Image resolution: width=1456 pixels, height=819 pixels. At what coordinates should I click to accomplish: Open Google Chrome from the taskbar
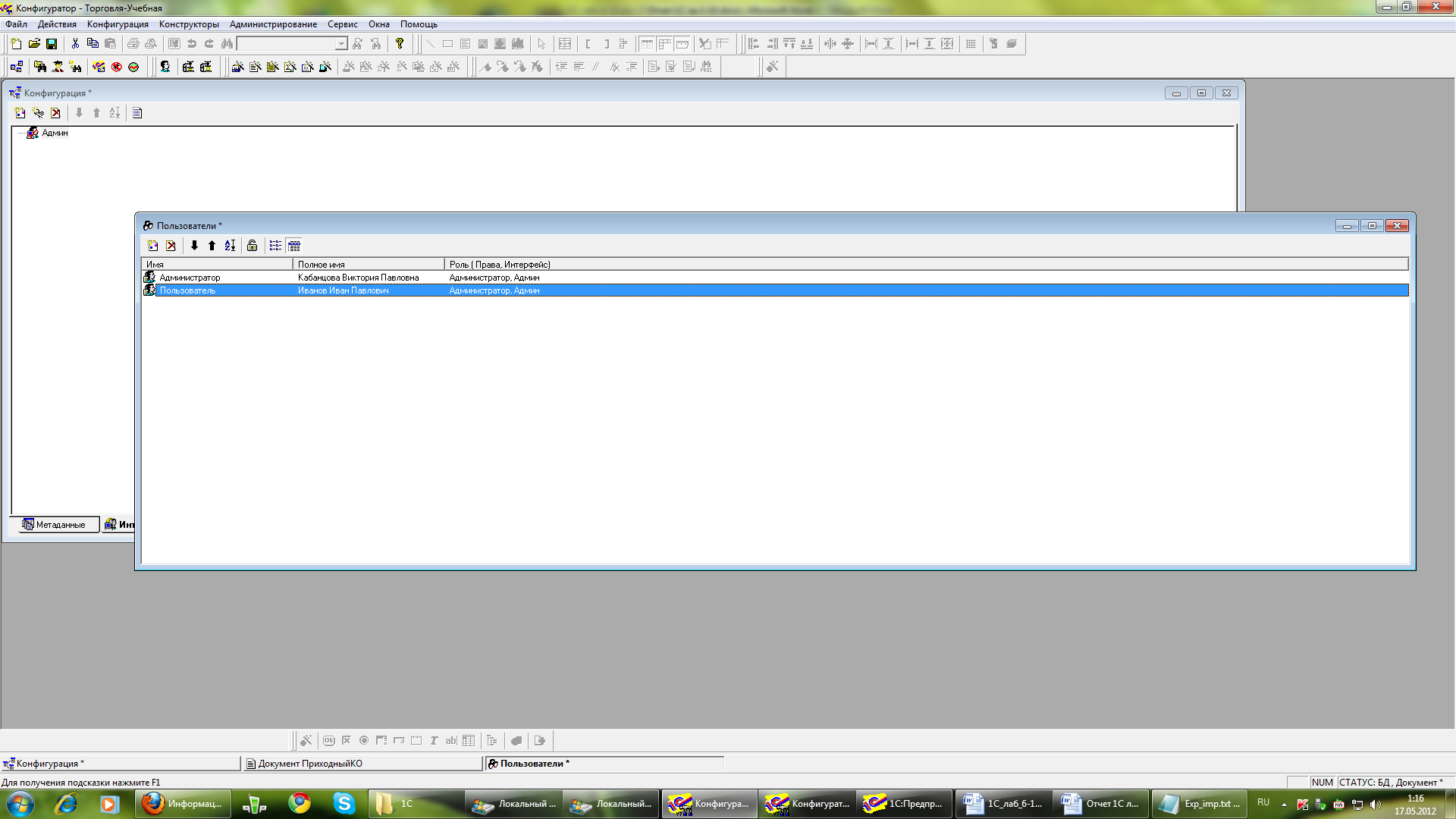pos(300,804)
